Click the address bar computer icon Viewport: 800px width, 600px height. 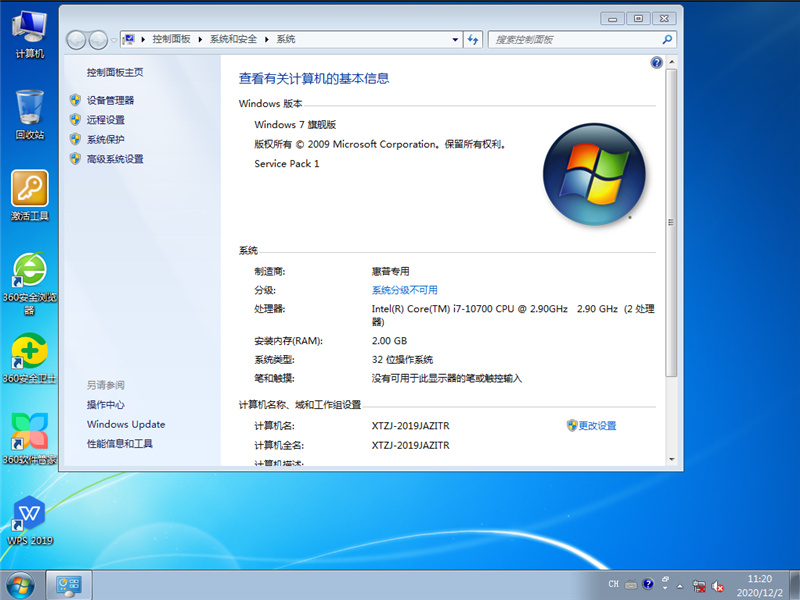[x=129, y=39]
